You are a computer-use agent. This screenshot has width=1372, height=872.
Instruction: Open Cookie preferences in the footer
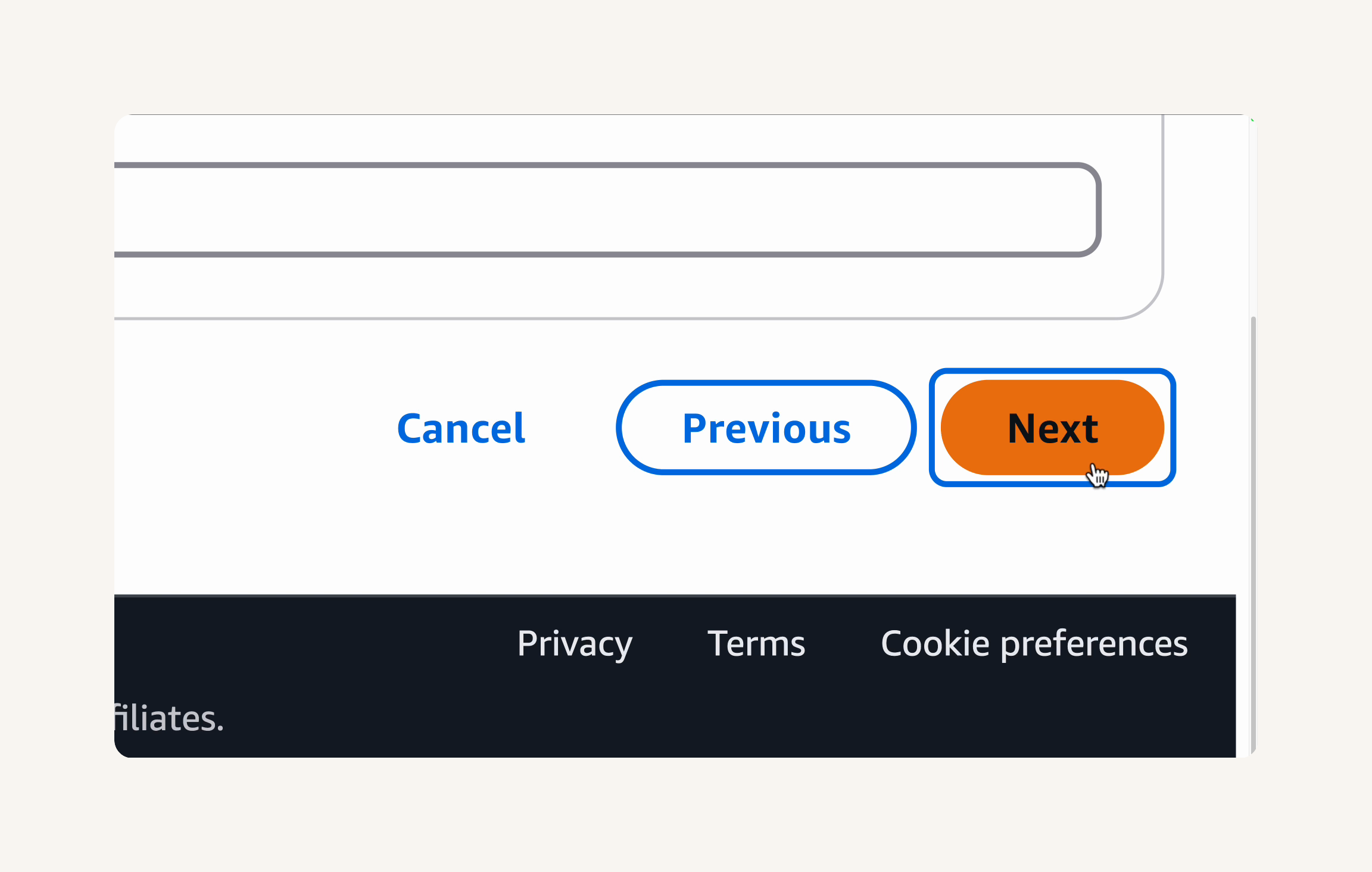pyautogui.click(x=1034, y=644)
